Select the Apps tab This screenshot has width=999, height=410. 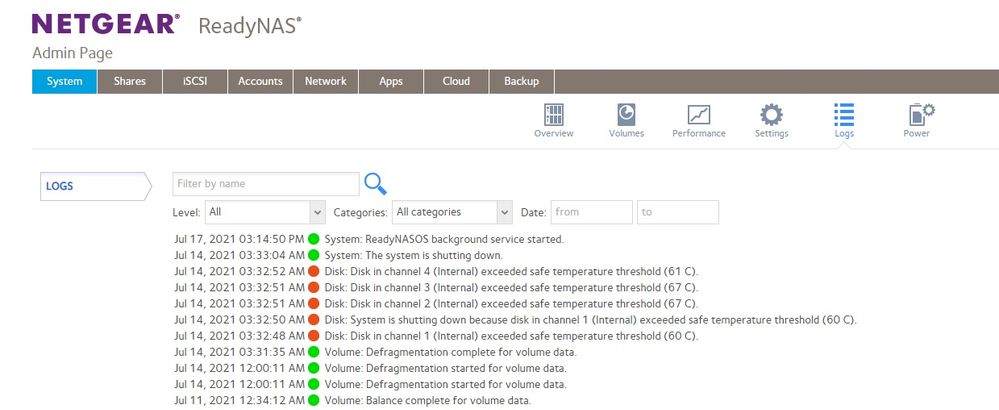(x=391, y=81)
